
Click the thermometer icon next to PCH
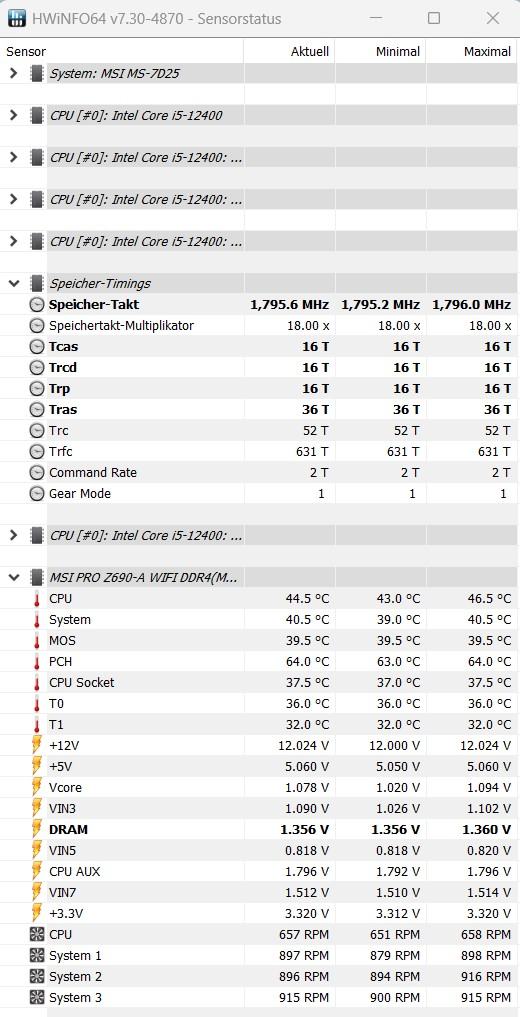pos(37,662)
